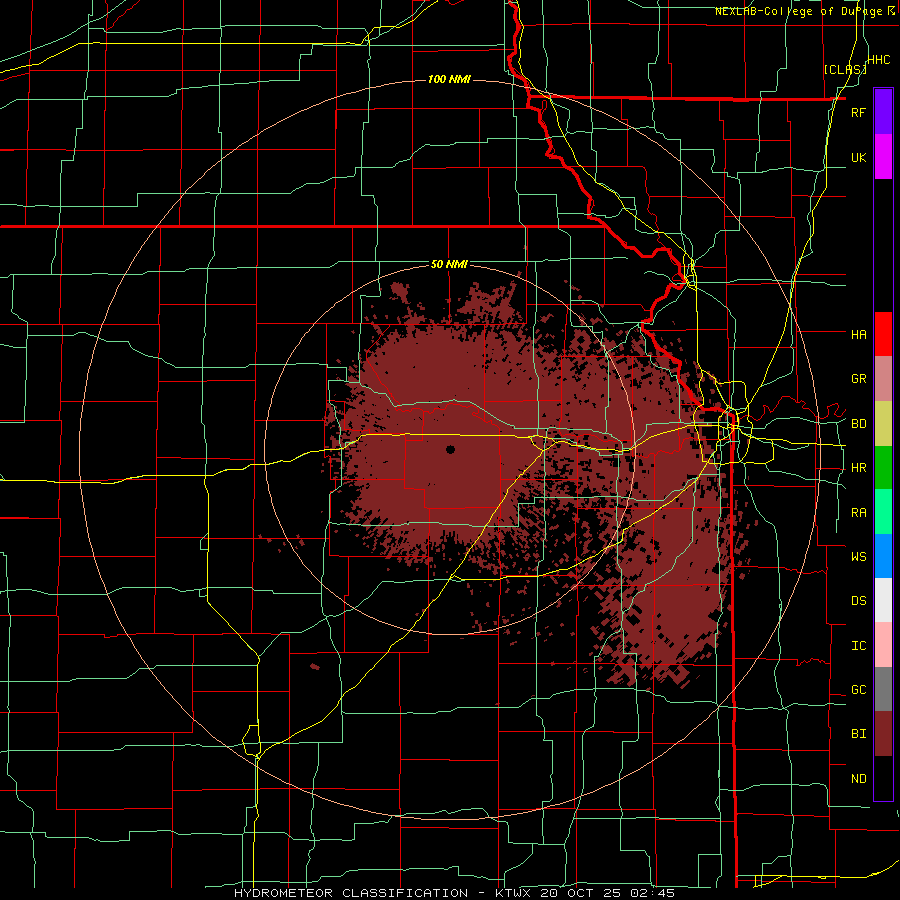This screenshot has height=900, width=900.
Task: Click the 'HYDROMETEOR CLASSIFICATION' title text
Action: pos(351,893)
